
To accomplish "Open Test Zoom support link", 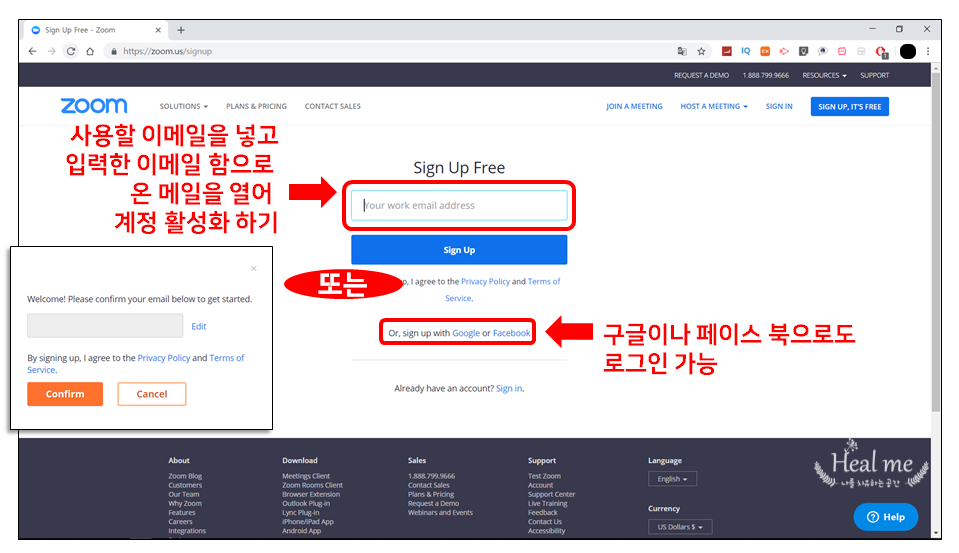I will click(x=544, y=476).
